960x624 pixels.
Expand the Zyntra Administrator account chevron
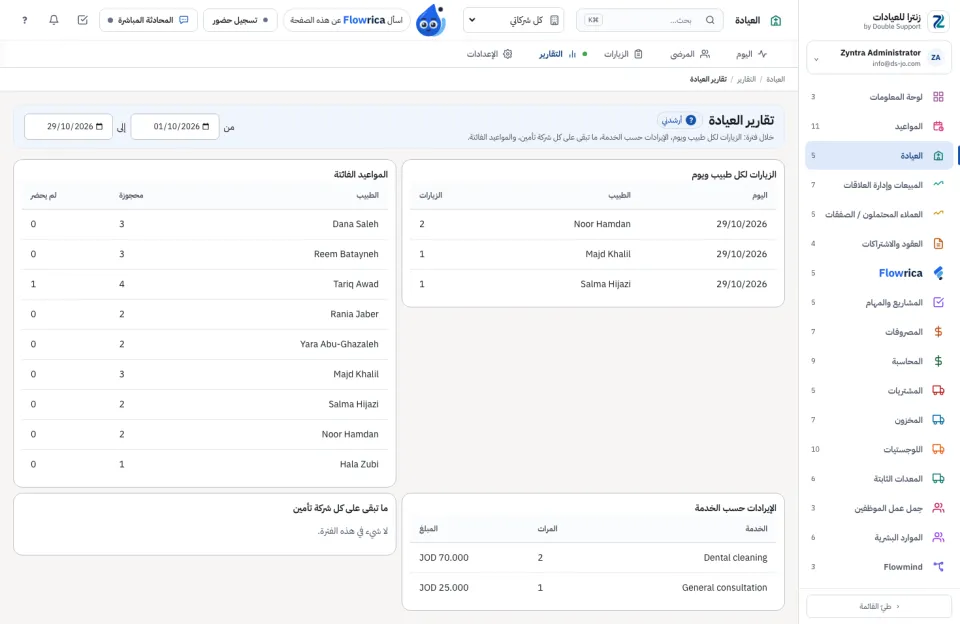pyautogui.click(x=816, y=59)
